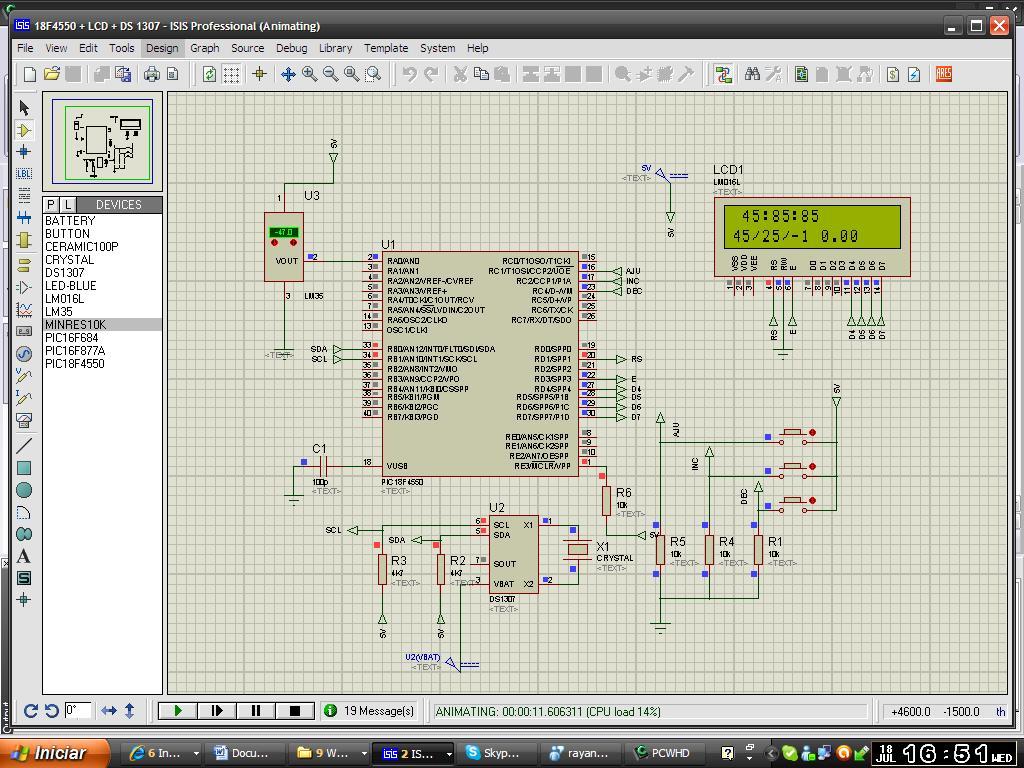This screenshot has width=1024, height=768.
Task: Latch the DEC push button's red toggle dot
Action: [x=812, y=500]
